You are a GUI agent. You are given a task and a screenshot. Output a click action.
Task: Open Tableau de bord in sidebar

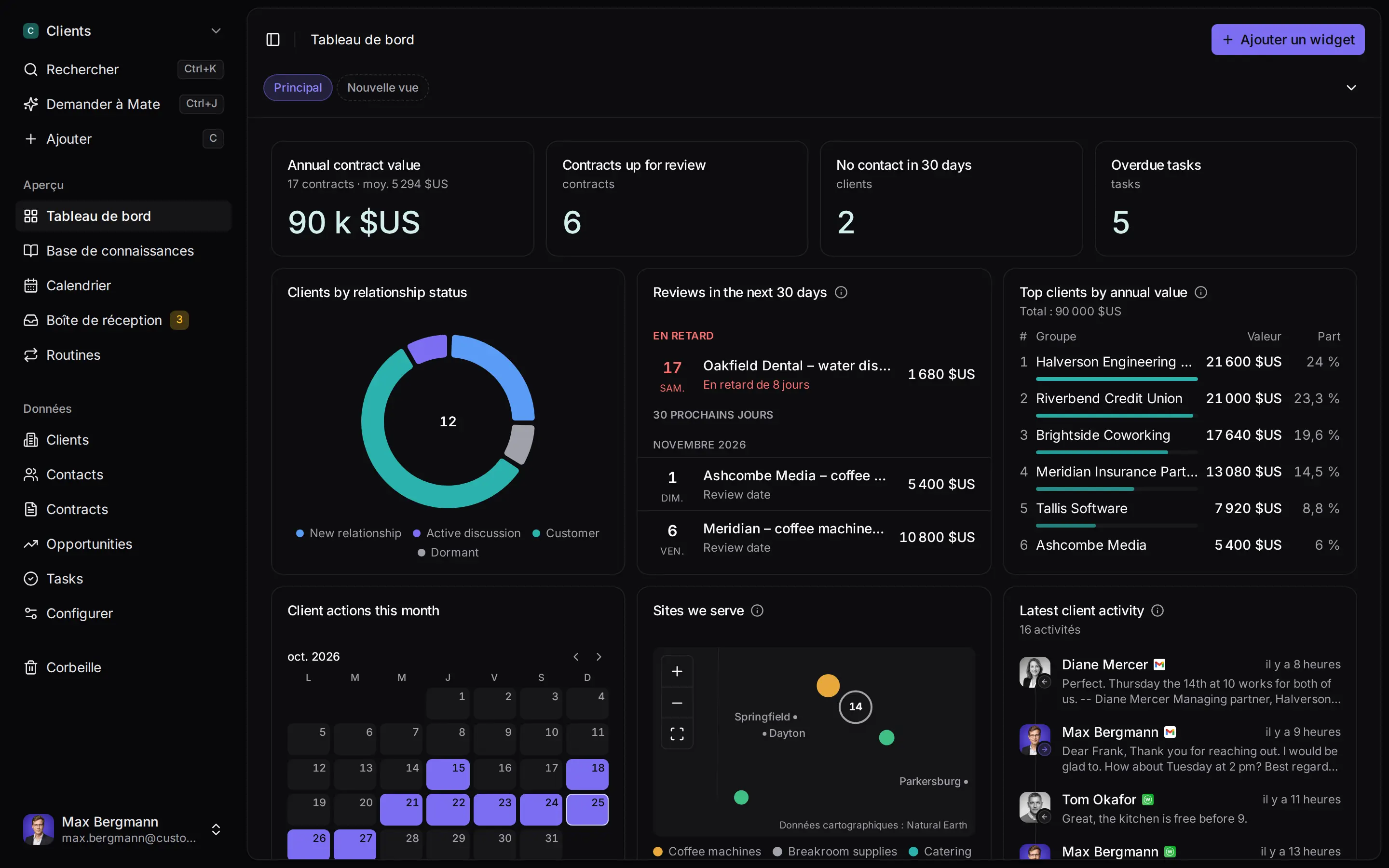[x=123, y=216]
